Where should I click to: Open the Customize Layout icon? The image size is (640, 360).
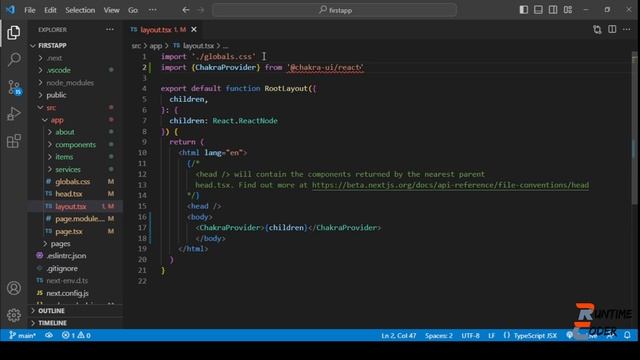(568, 10)
